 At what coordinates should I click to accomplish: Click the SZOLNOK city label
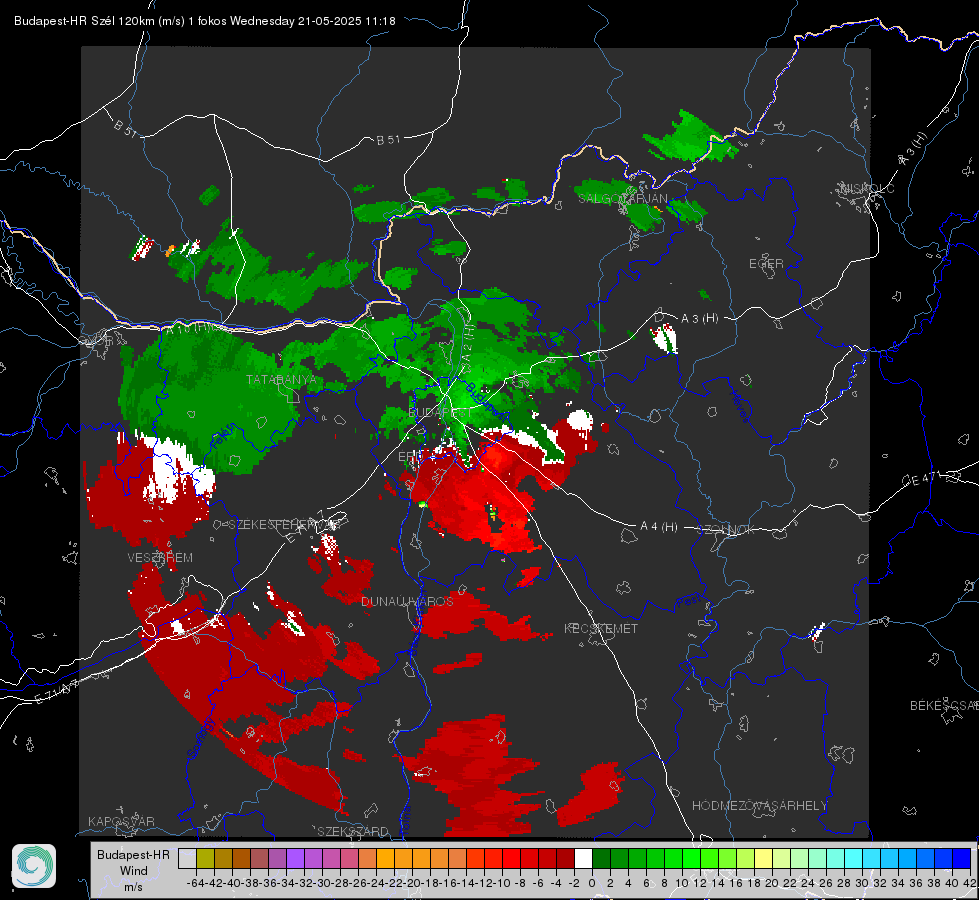point(726,530)
